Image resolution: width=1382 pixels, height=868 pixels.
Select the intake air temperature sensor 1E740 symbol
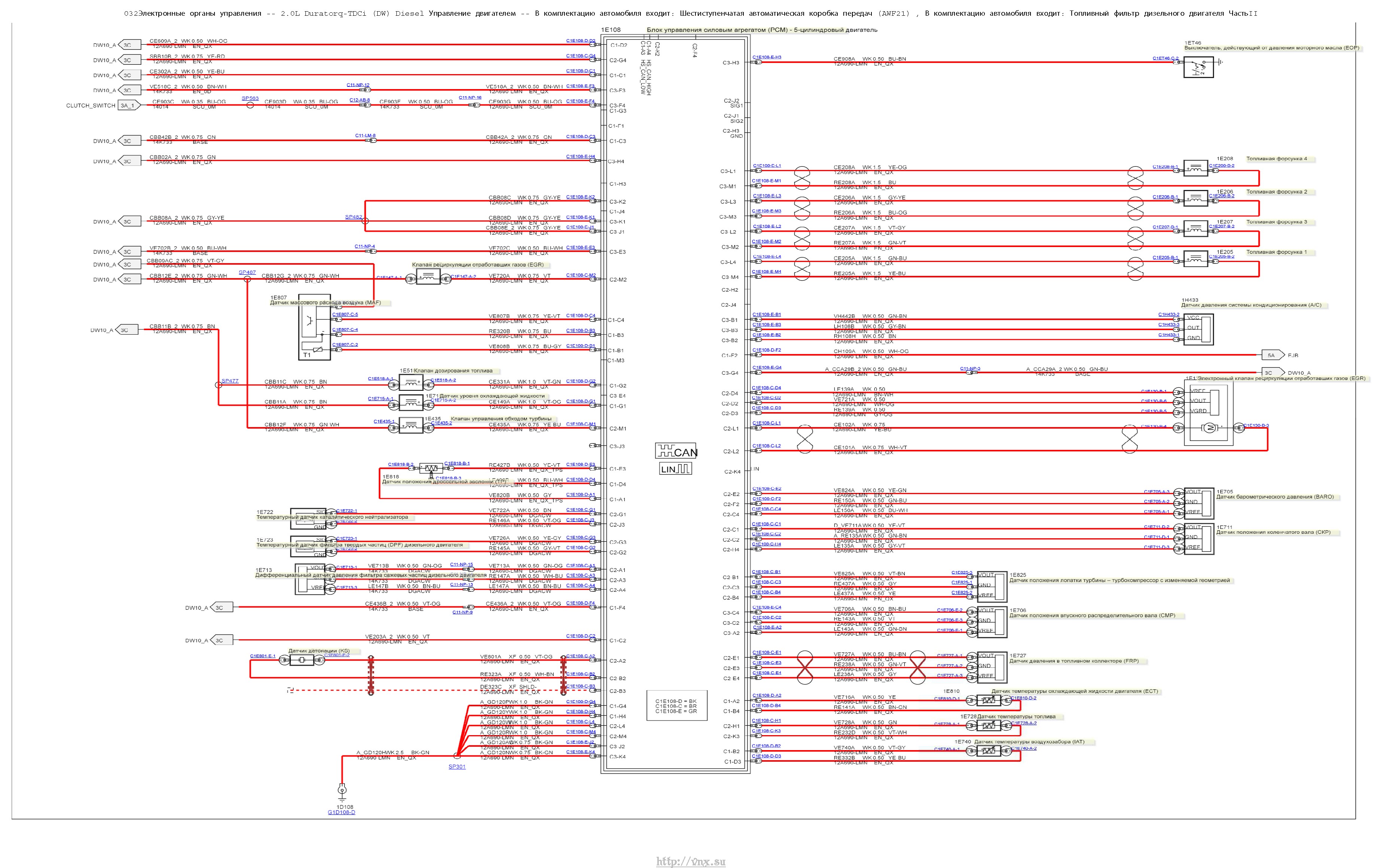click(x=988, y=751)
